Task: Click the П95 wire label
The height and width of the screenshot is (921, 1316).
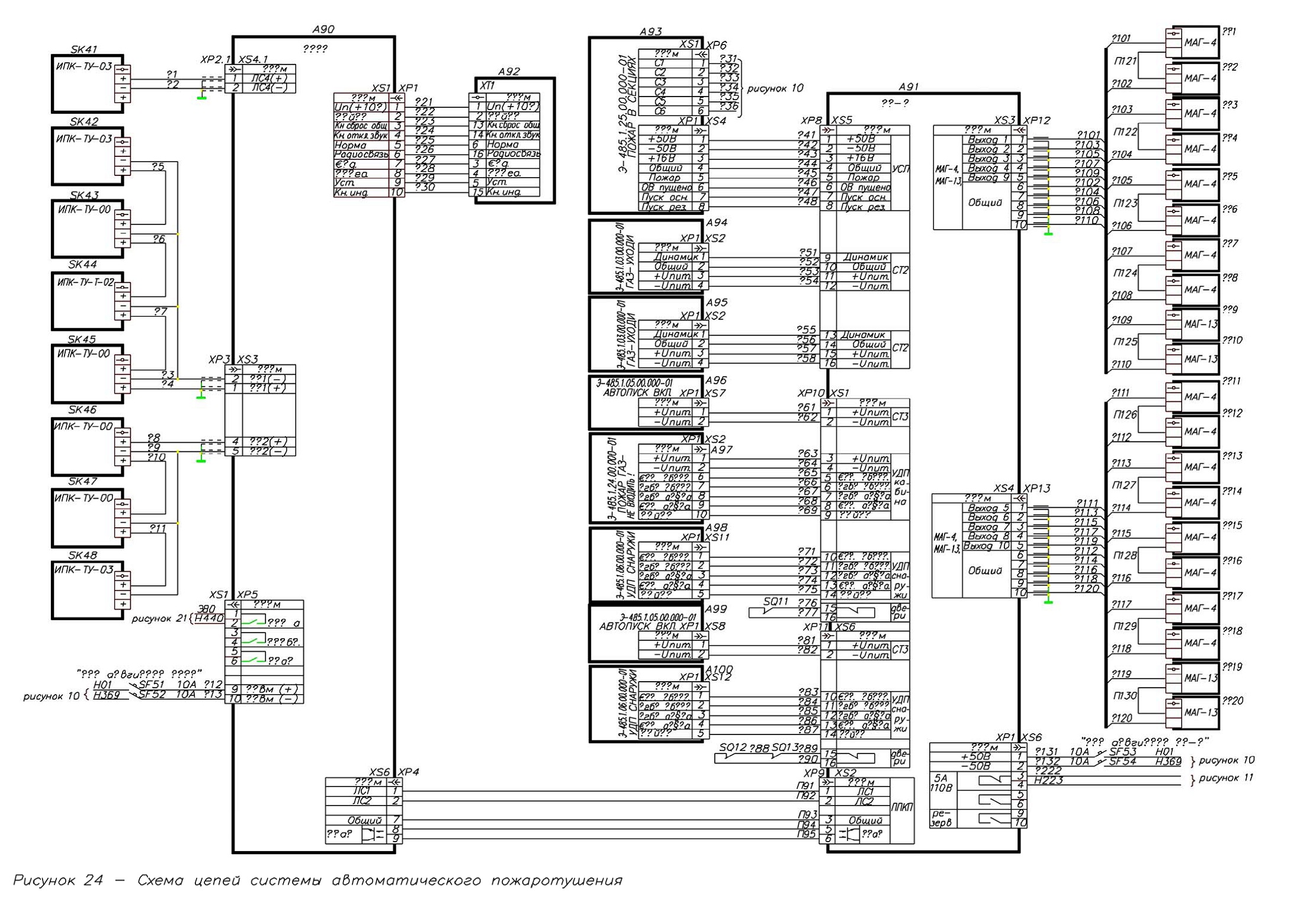Action: point(807,835)
